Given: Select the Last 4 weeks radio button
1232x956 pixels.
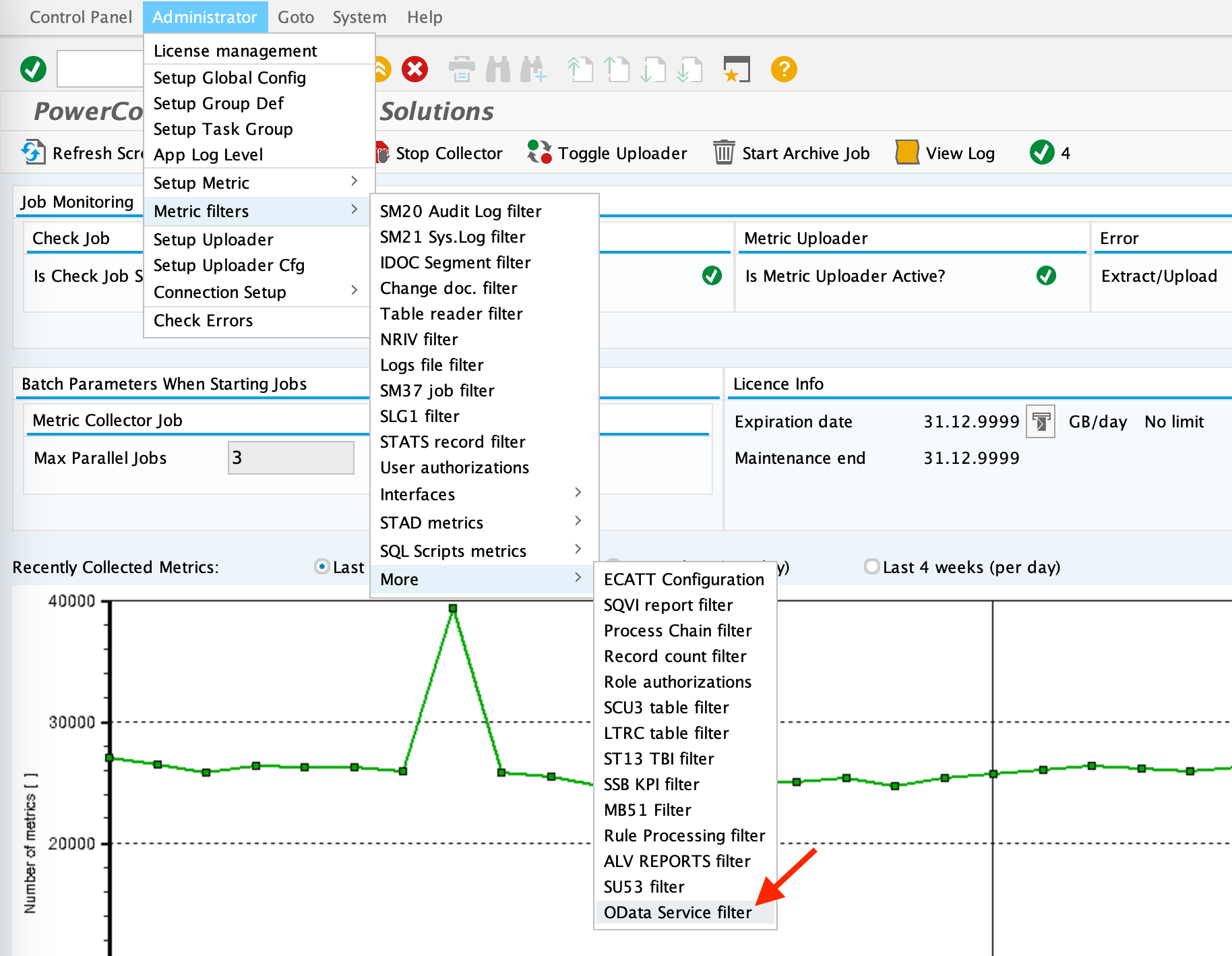Looking at the screenshot, I should point(871,566).
